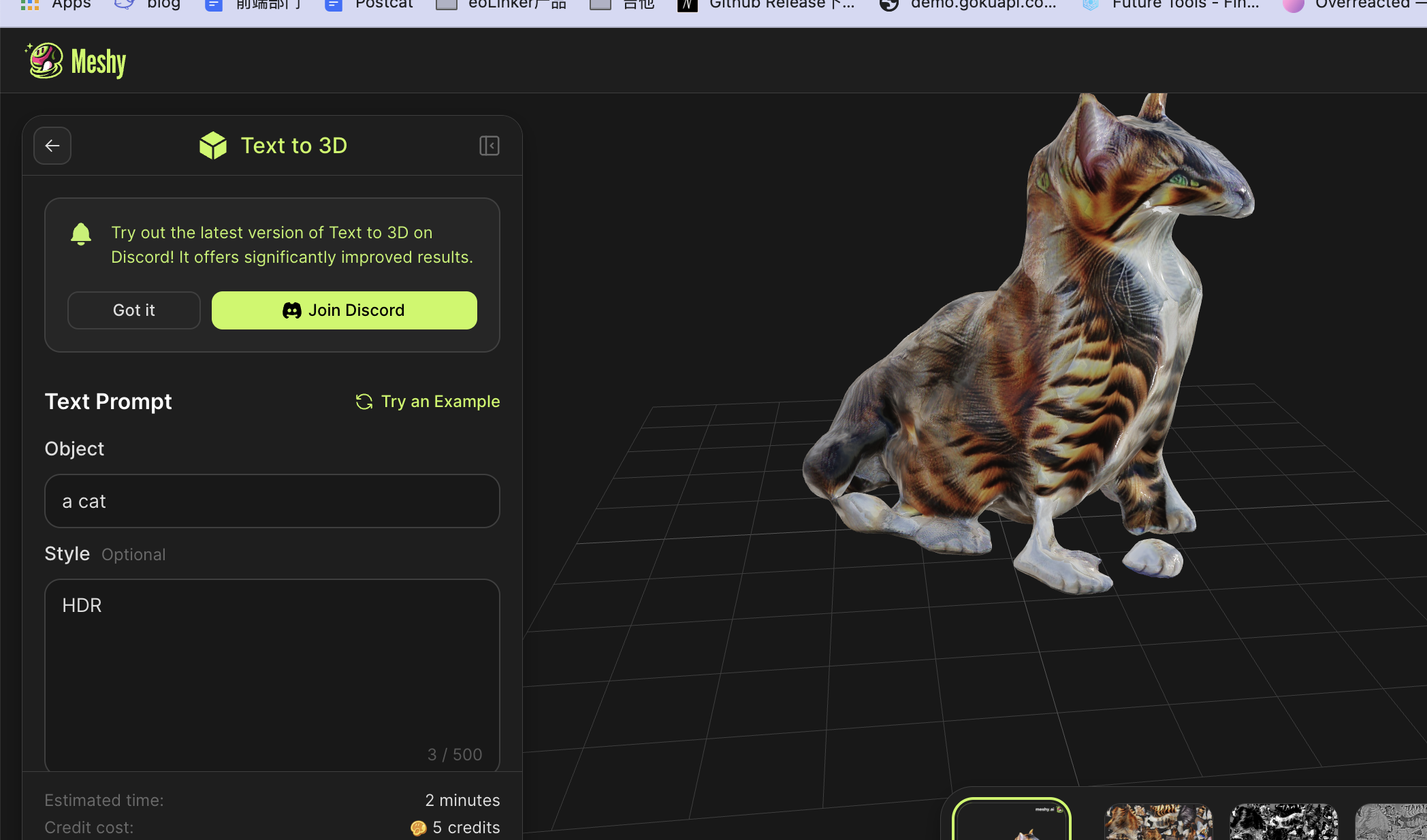Select the gray normal map thumbnail
1427x840 pixels.
1391,822
